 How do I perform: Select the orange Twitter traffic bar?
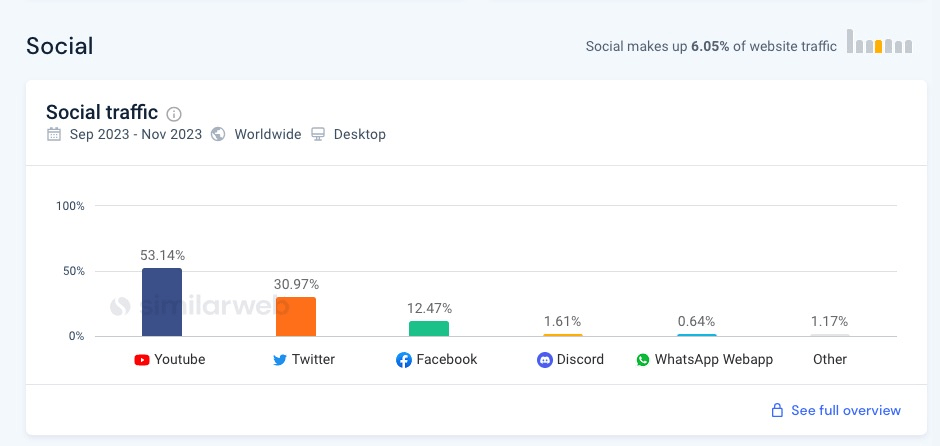pyautogui.click(x=296, y=316)
